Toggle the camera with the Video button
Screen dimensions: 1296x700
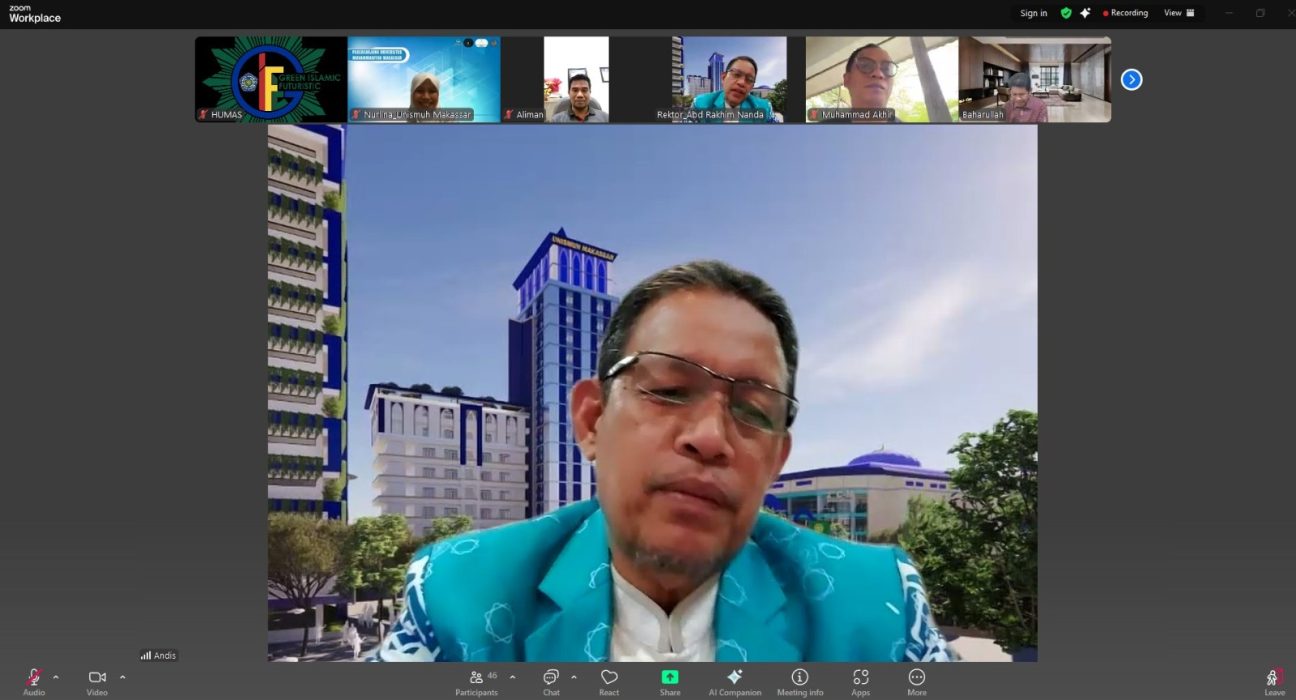[97, 681]
